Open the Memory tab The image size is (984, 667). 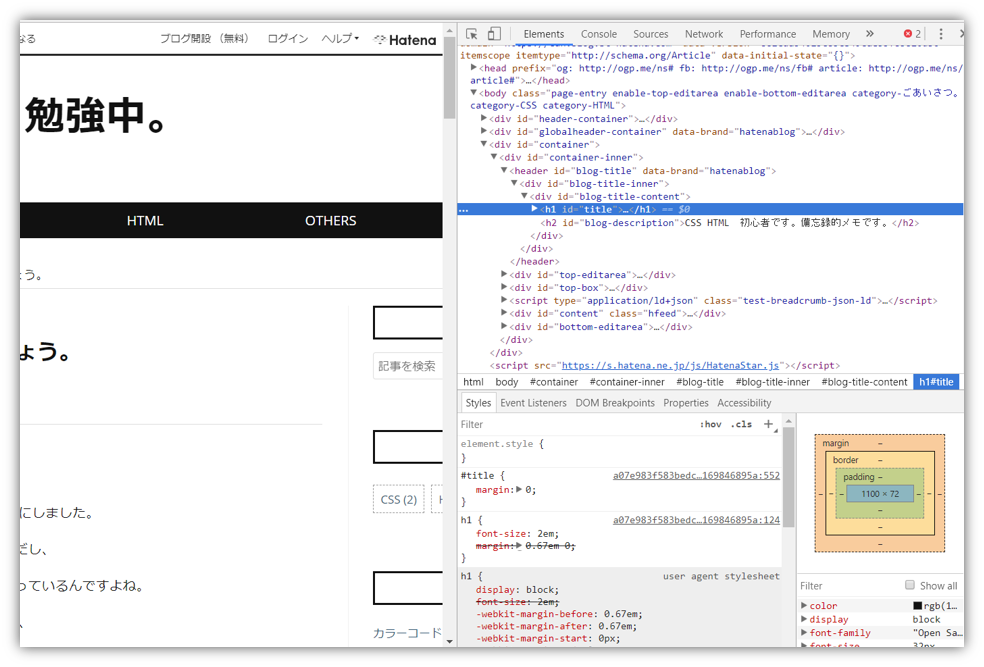click(x=831, y=34)
